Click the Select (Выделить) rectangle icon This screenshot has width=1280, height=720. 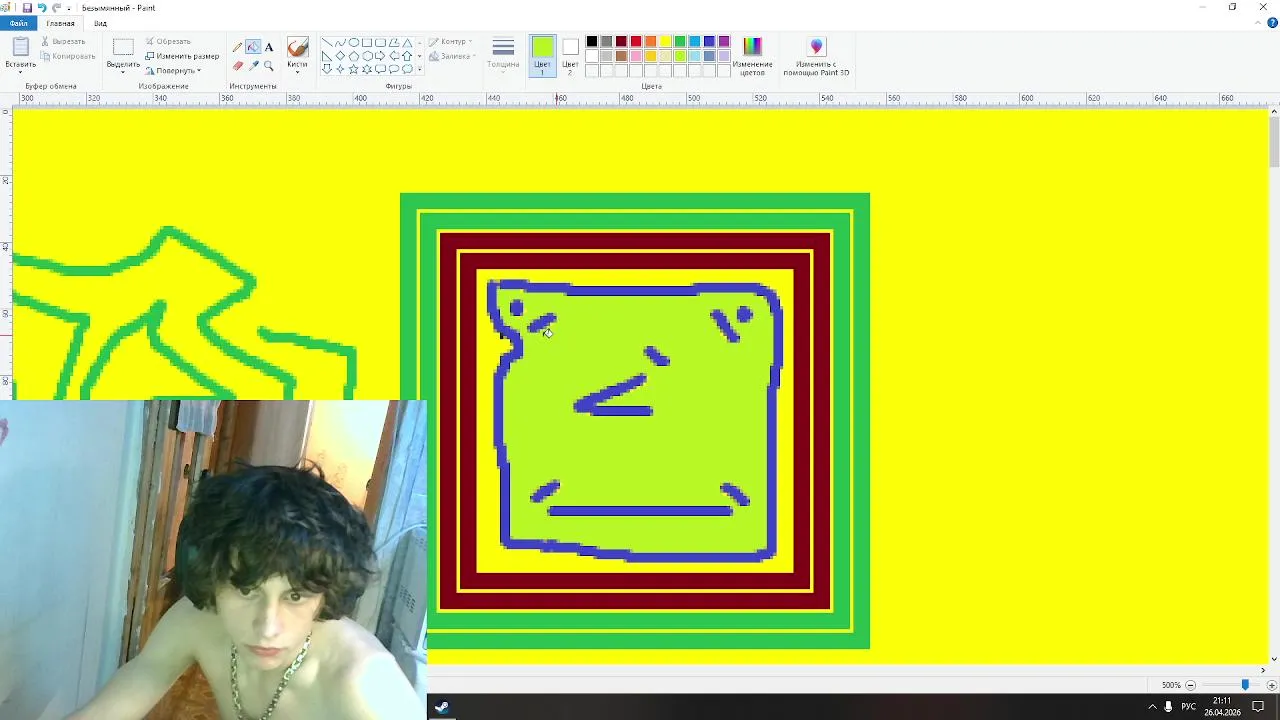(123, 47)
